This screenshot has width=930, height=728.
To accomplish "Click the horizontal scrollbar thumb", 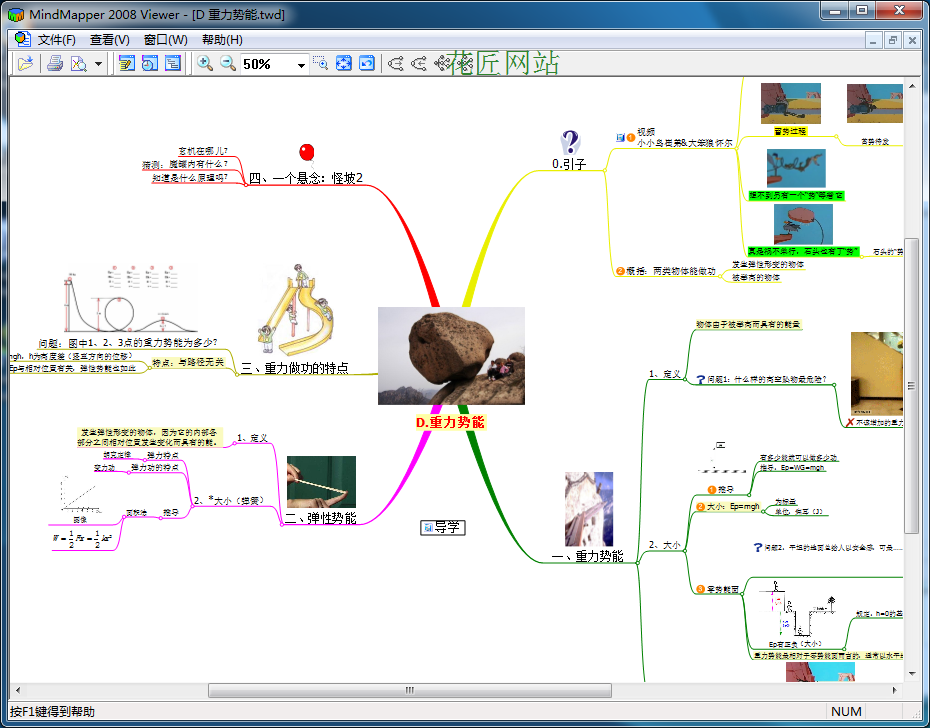I will click(409, 690).
